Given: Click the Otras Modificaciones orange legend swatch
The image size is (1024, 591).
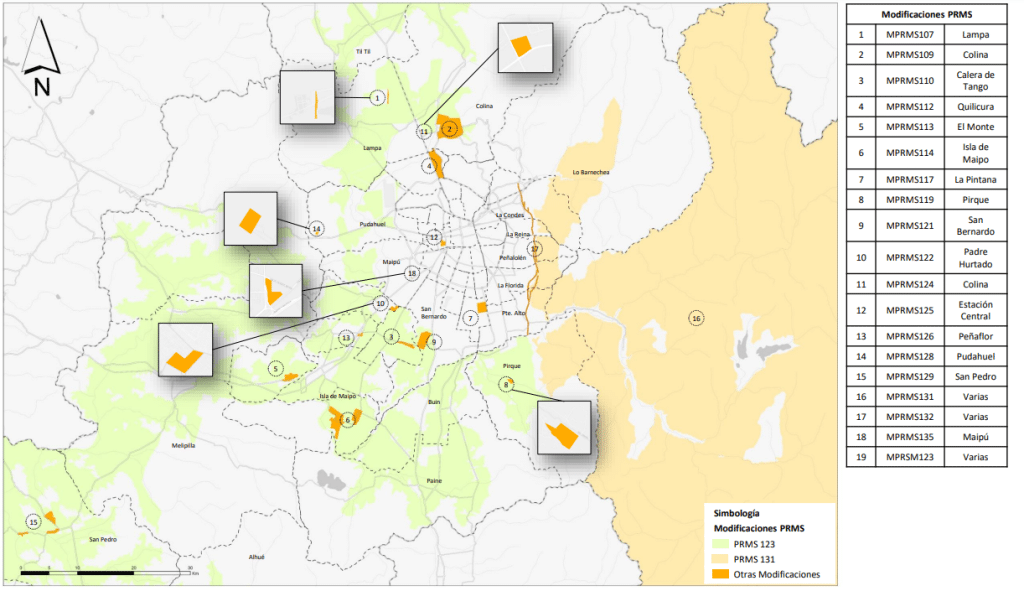Looking at the screenshot, I should pos(724,574).
